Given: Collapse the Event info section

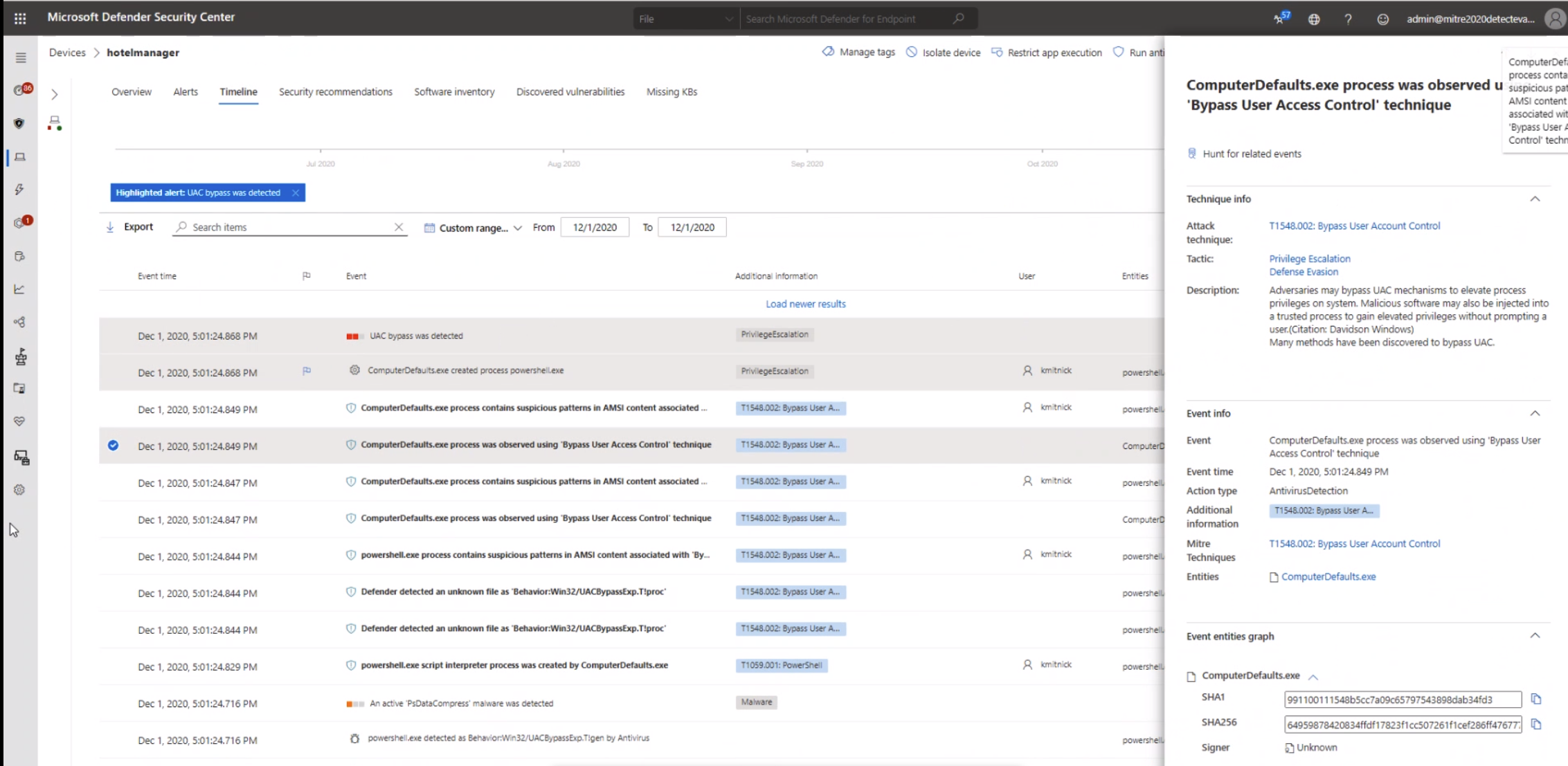Looking at the screenshot, I should 1535,414.
